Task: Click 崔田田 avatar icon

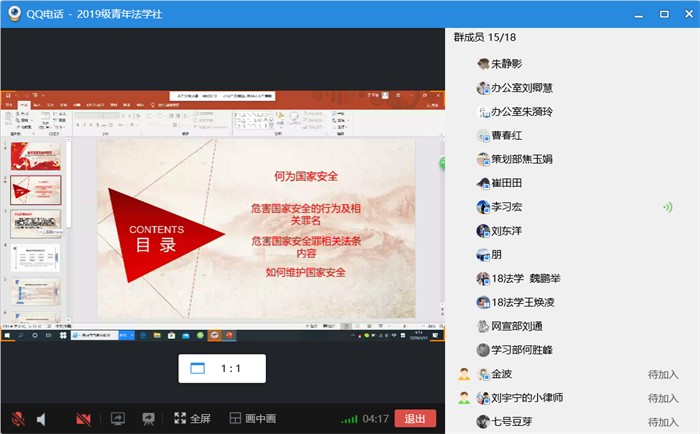Action: point(483,183)
